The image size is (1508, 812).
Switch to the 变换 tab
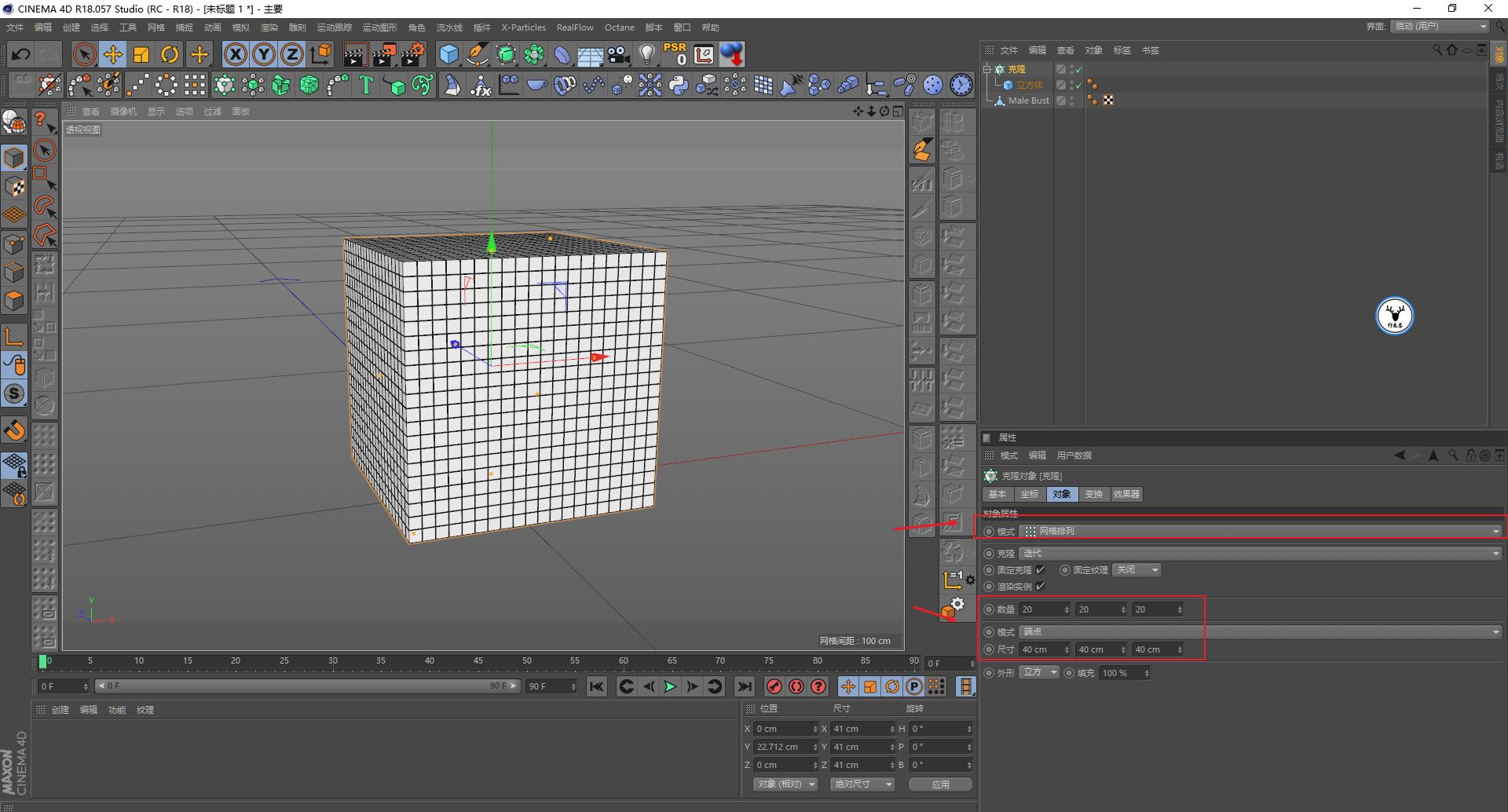(x=1093, y=494)
